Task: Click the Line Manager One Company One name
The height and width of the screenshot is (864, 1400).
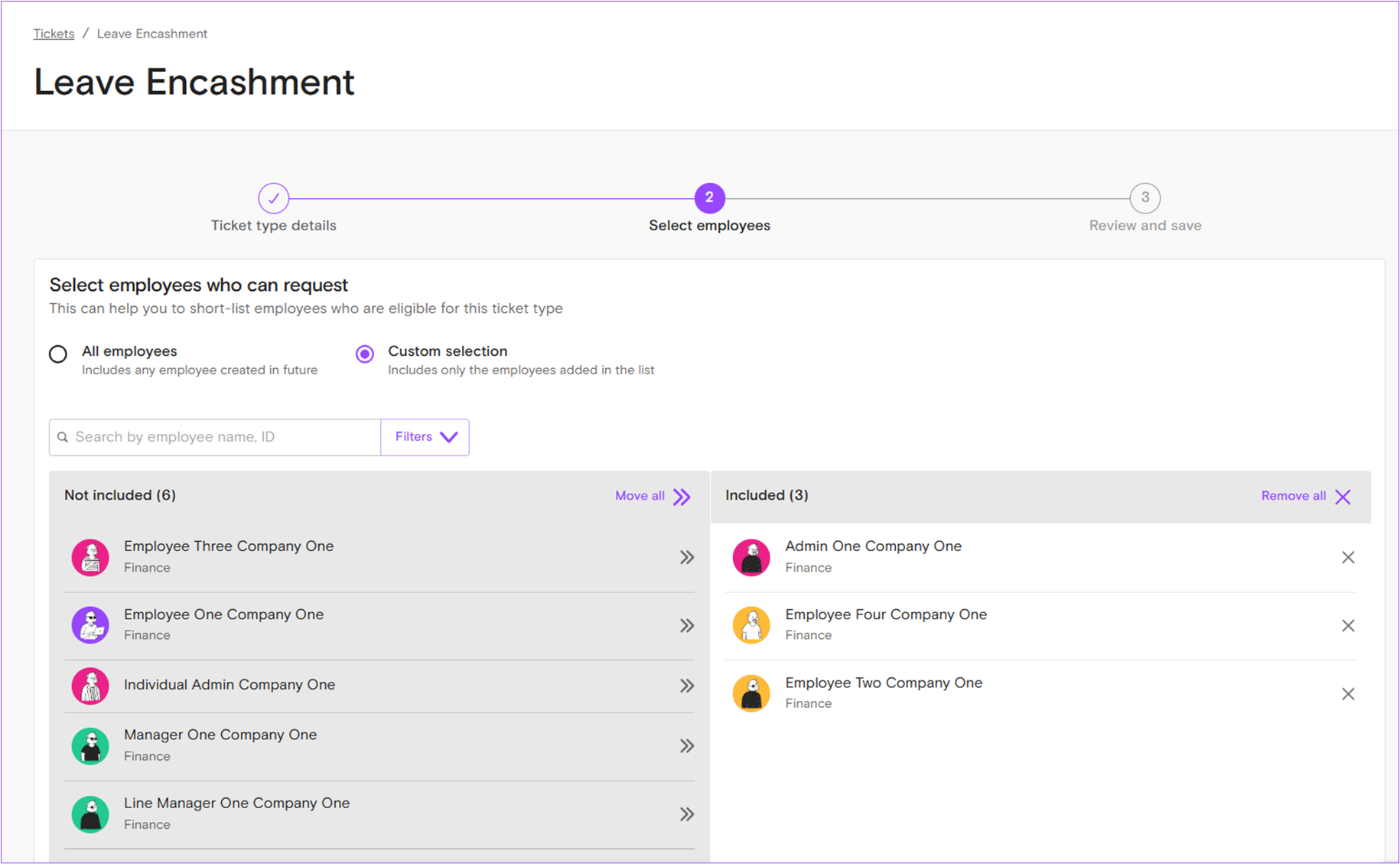Action: (236, 803)
